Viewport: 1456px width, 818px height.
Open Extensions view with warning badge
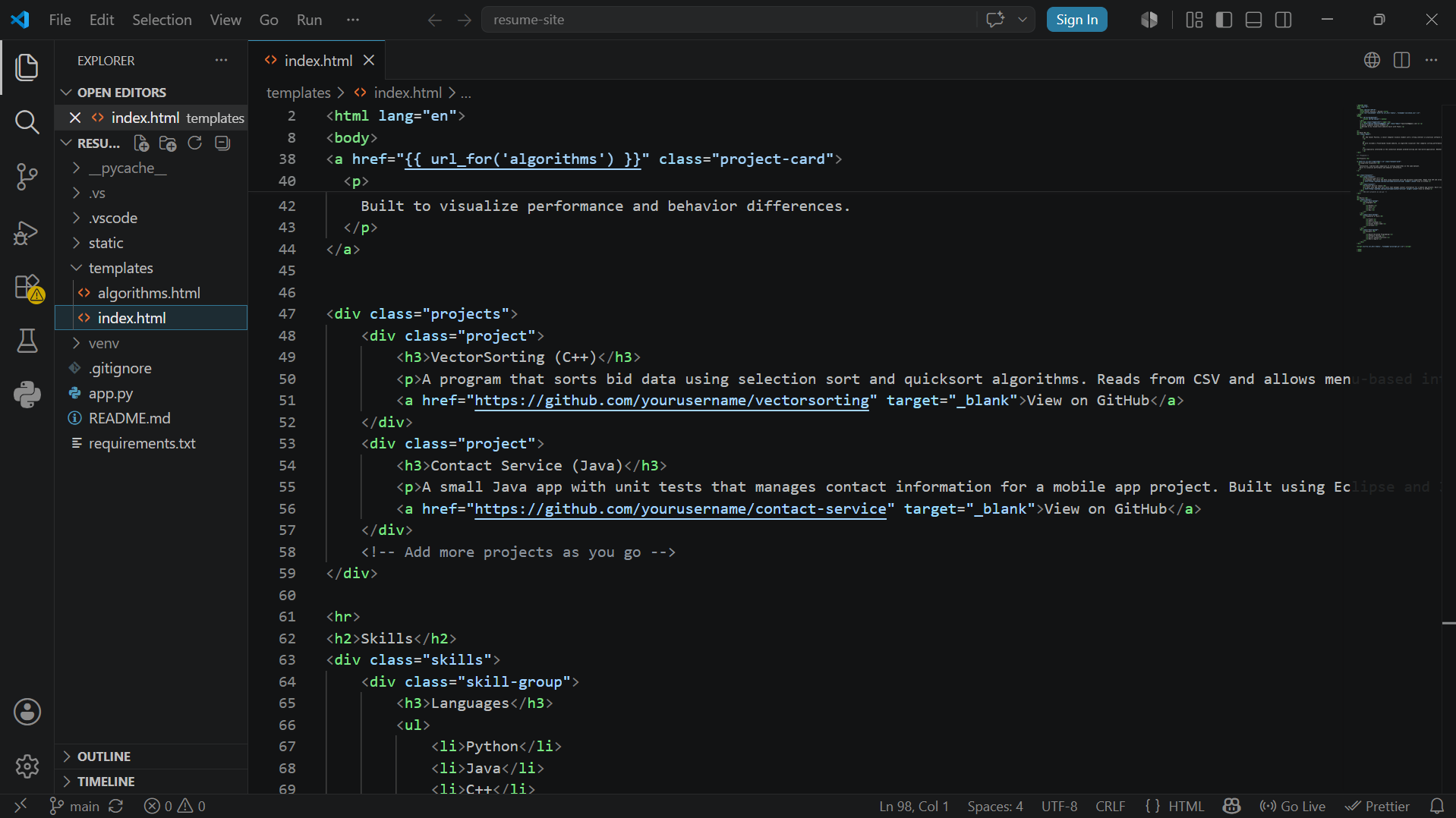pos(27,288)
